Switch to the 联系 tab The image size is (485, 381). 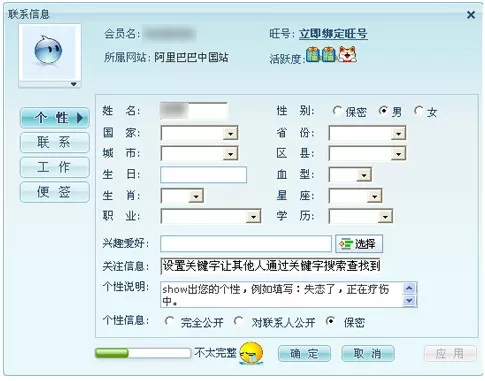pos(55,142)
